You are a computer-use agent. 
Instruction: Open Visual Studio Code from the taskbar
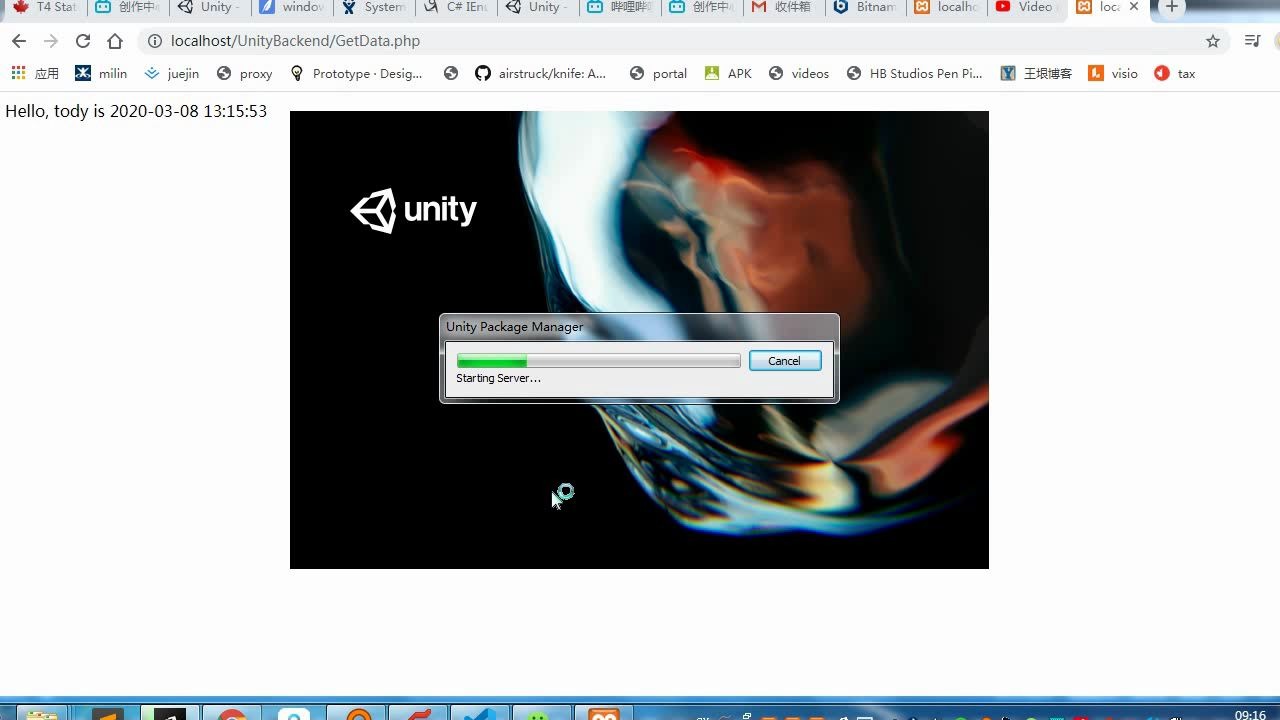(481, 714)
